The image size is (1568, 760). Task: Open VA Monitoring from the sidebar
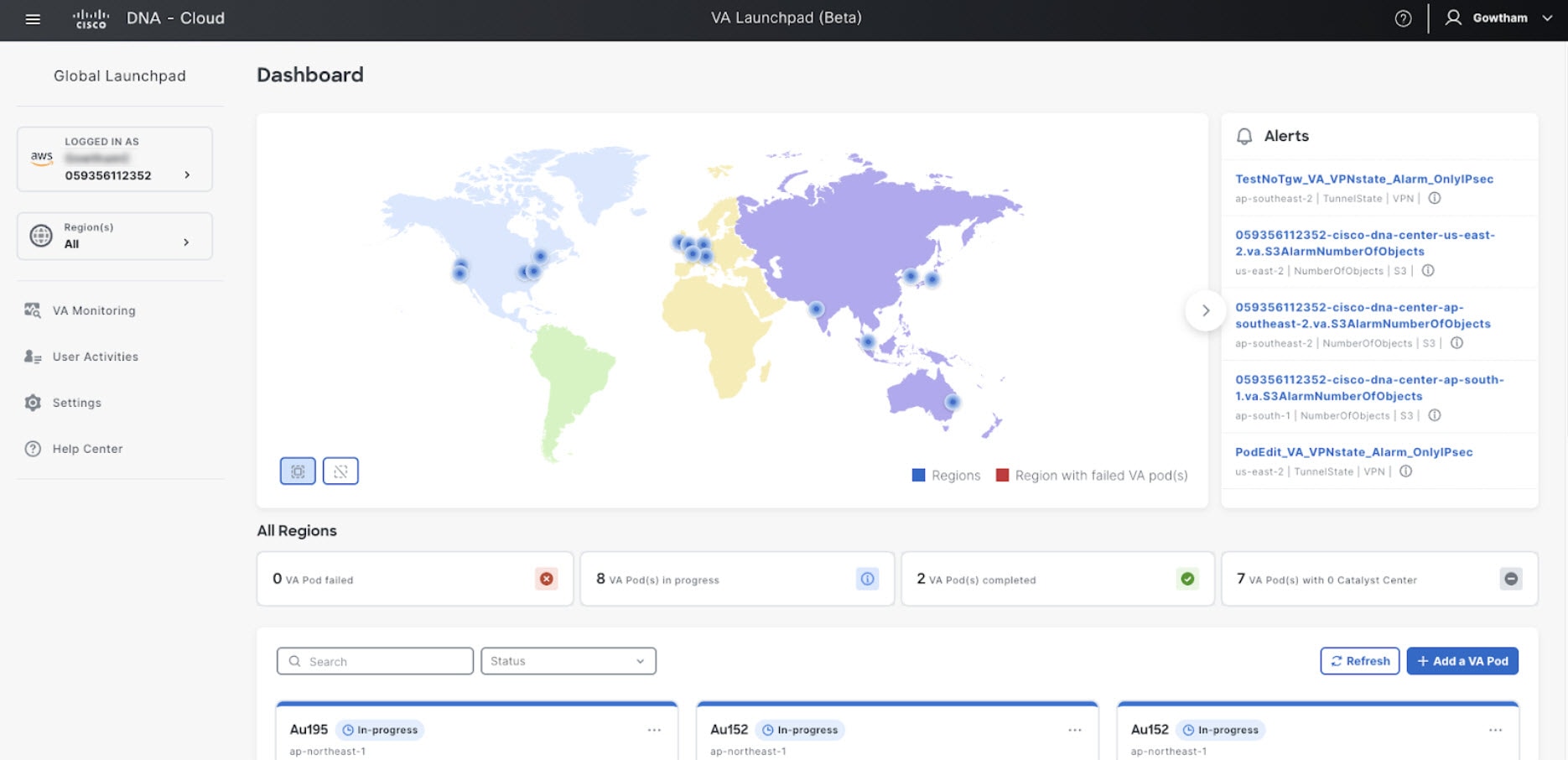94,310
